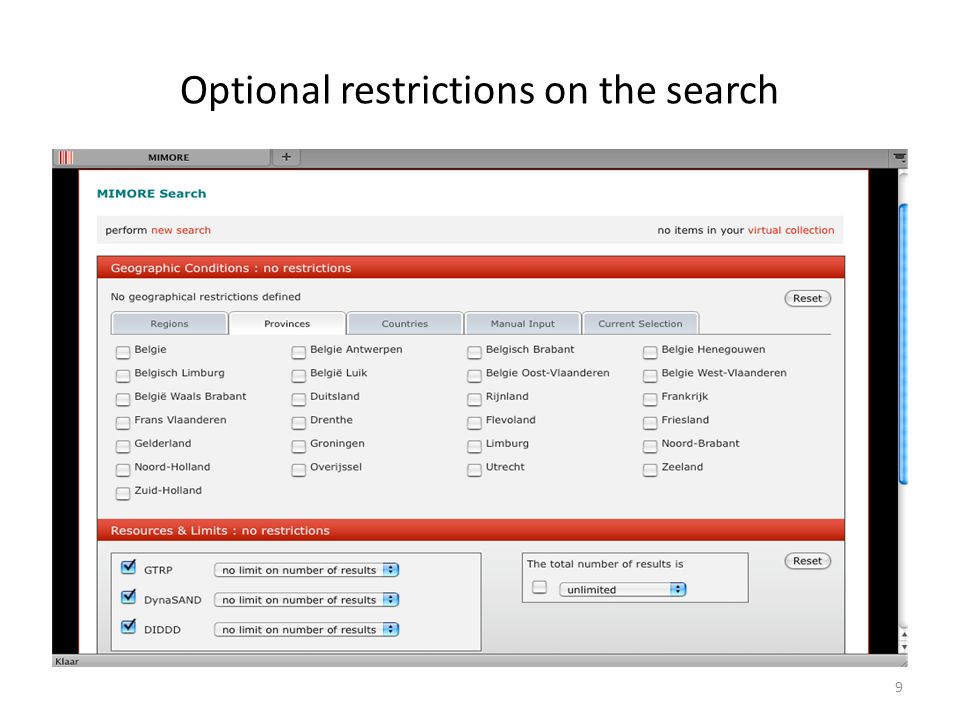Check the Limburg checkbox
The image size is (960, 720).
[474, 445]
